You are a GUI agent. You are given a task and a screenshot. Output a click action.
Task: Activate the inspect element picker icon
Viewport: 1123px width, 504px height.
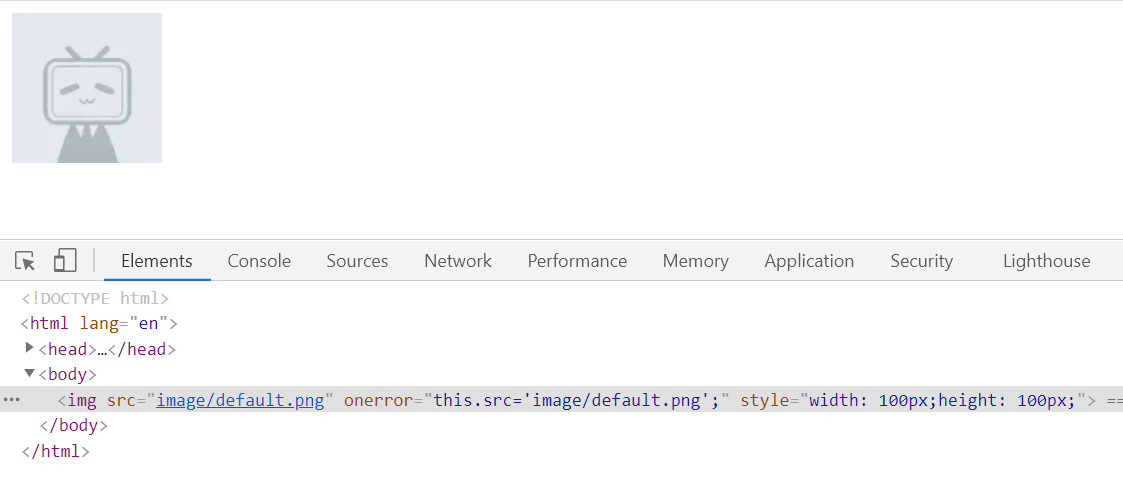pos(25,261)
